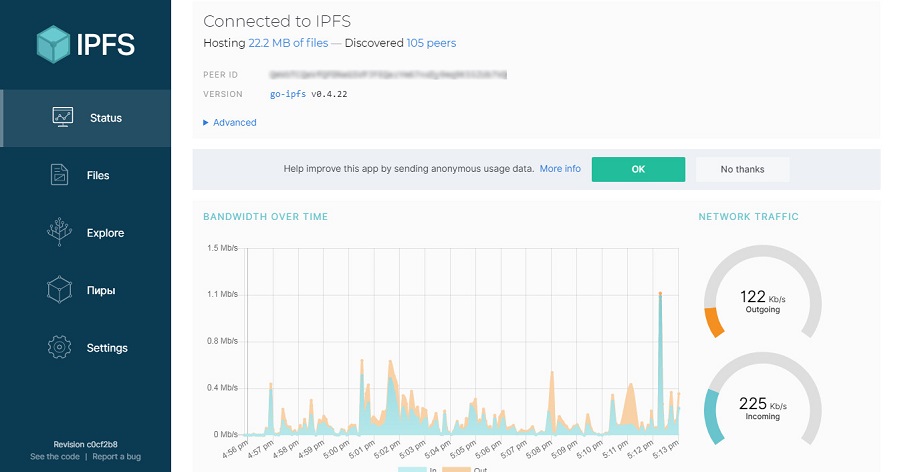This screenshot has width=900, height=472.
Task: Click the 122 Kb/s outgoing value
Action: pos(762,297)
